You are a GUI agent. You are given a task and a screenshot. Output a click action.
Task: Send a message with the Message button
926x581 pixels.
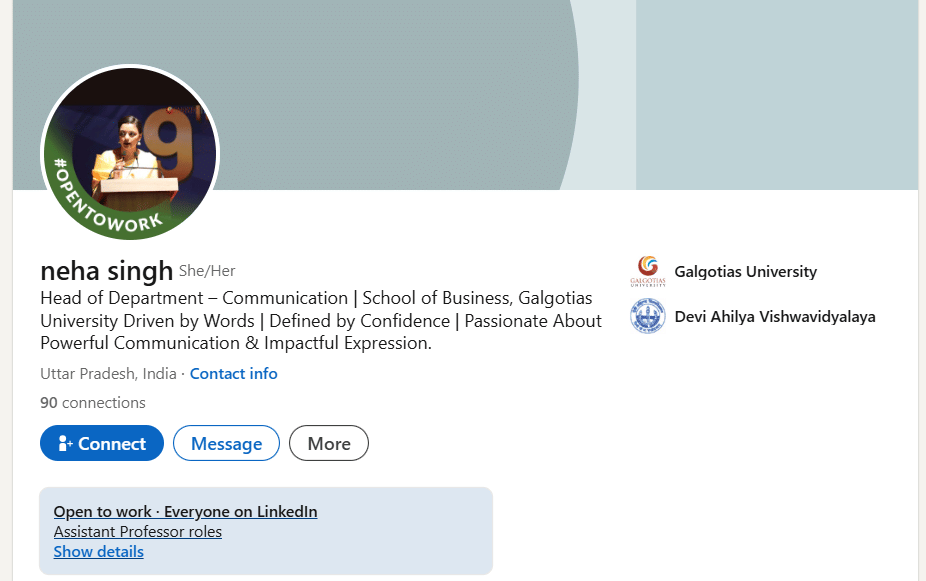pyautogui.click(x=226, y=444)
